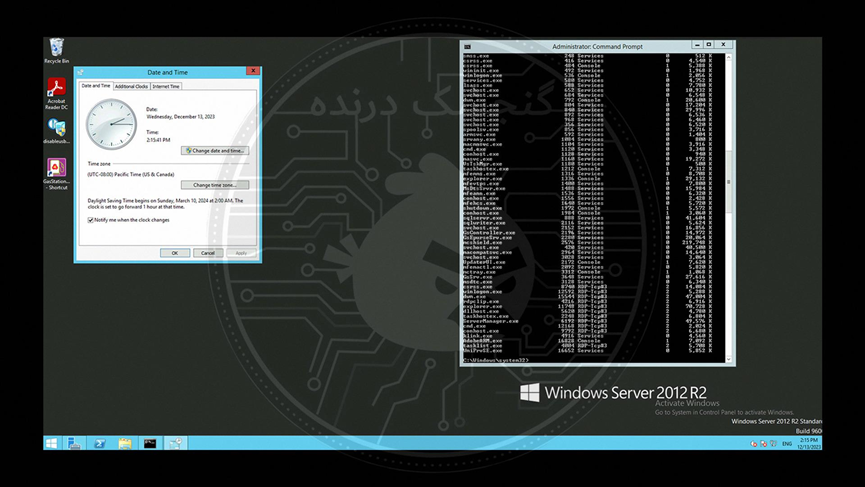Open the taskbar clock showing 2:15 PM

809,443
